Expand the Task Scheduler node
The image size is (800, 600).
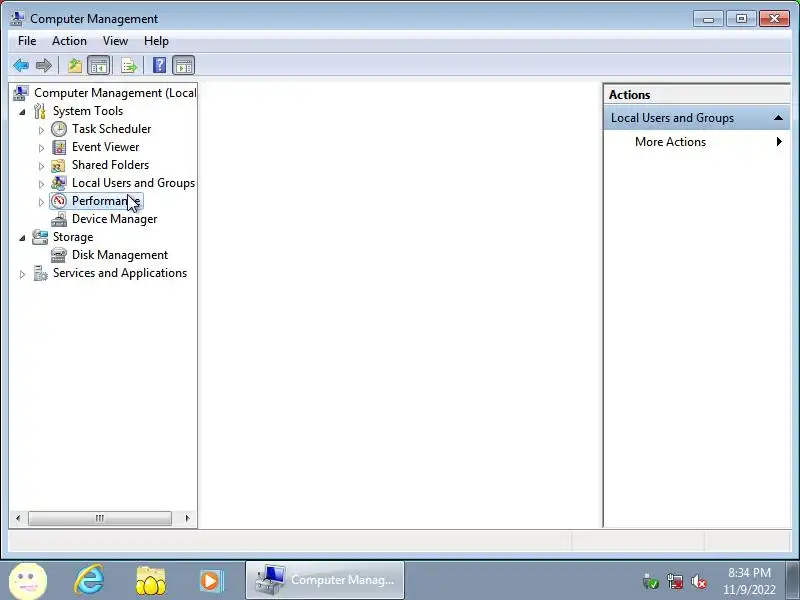coord(41,130)
